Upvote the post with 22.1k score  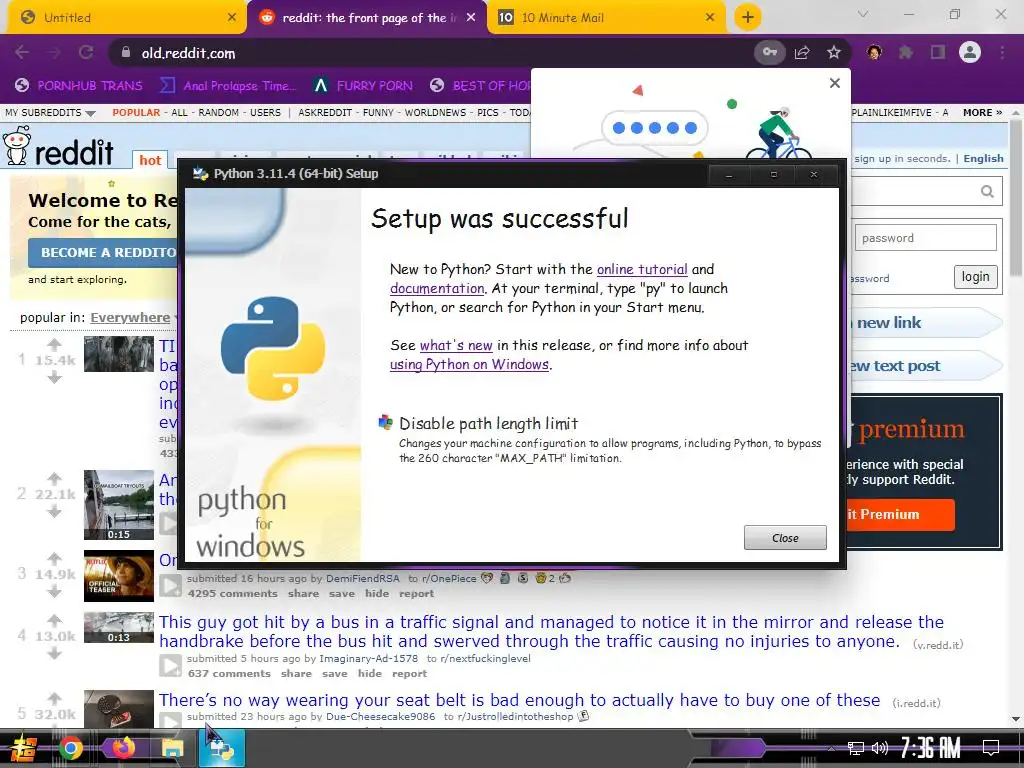point(54,479)
